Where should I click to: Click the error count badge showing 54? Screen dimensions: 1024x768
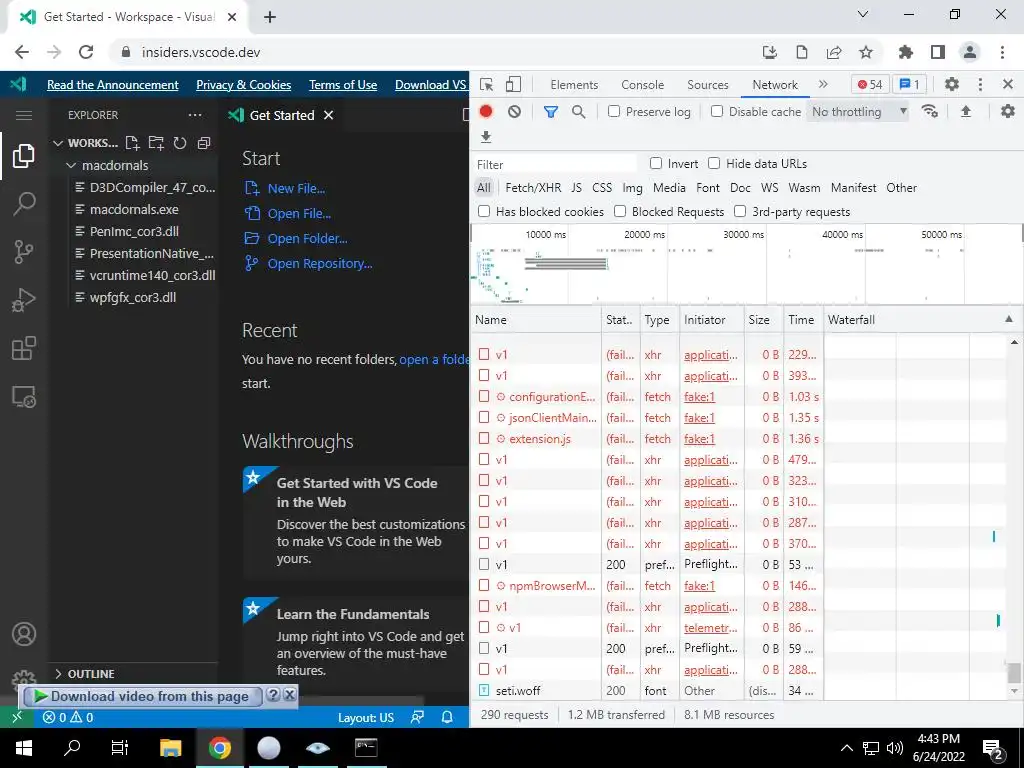869,84
